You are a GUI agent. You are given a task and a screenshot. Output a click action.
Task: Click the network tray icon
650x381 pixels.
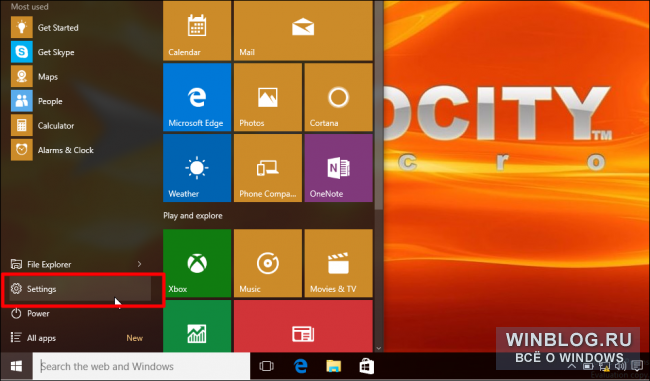point(604,366)
